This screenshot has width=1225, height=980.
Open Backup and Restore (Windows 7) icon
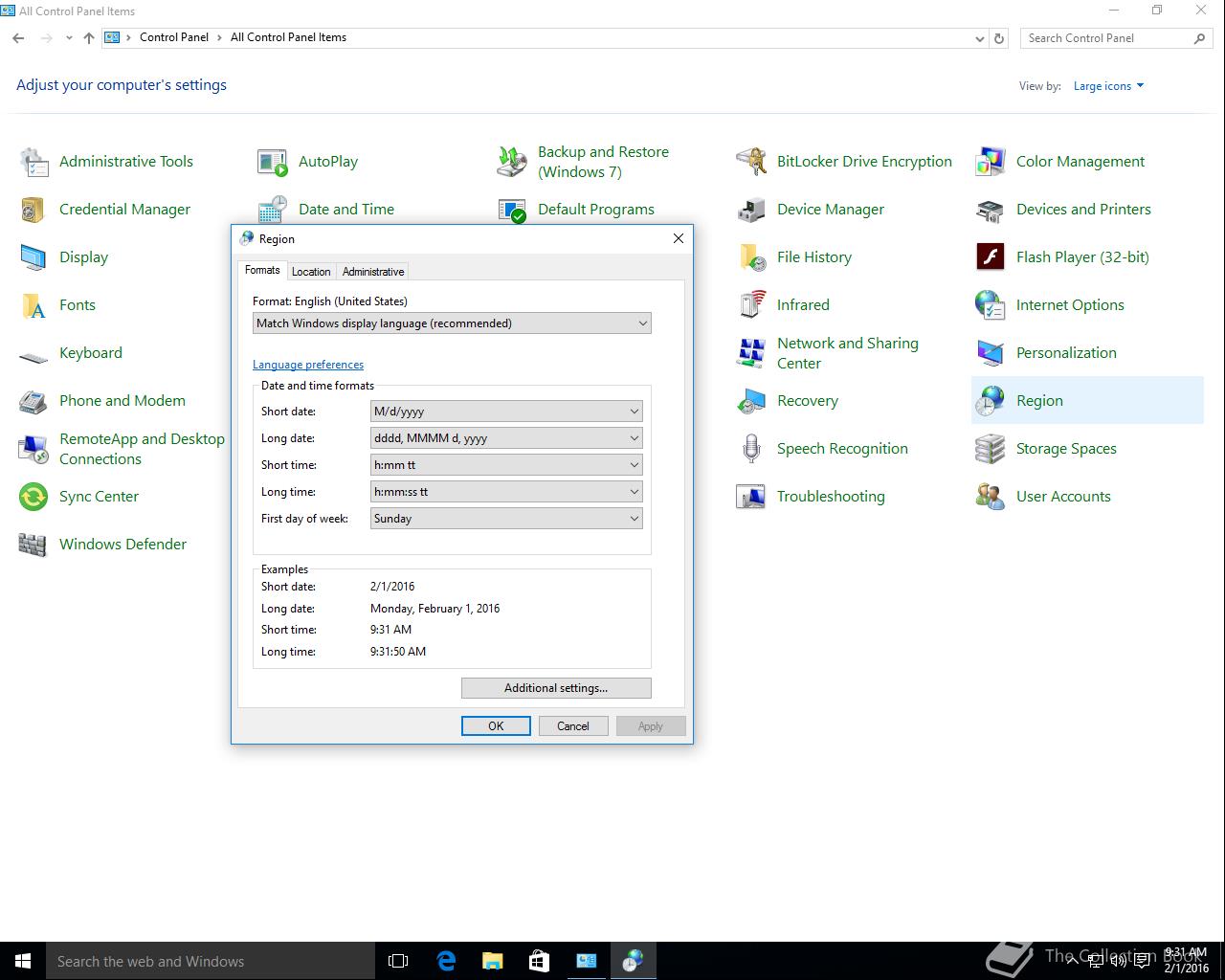pyautogui.click(x=512, y=162)
